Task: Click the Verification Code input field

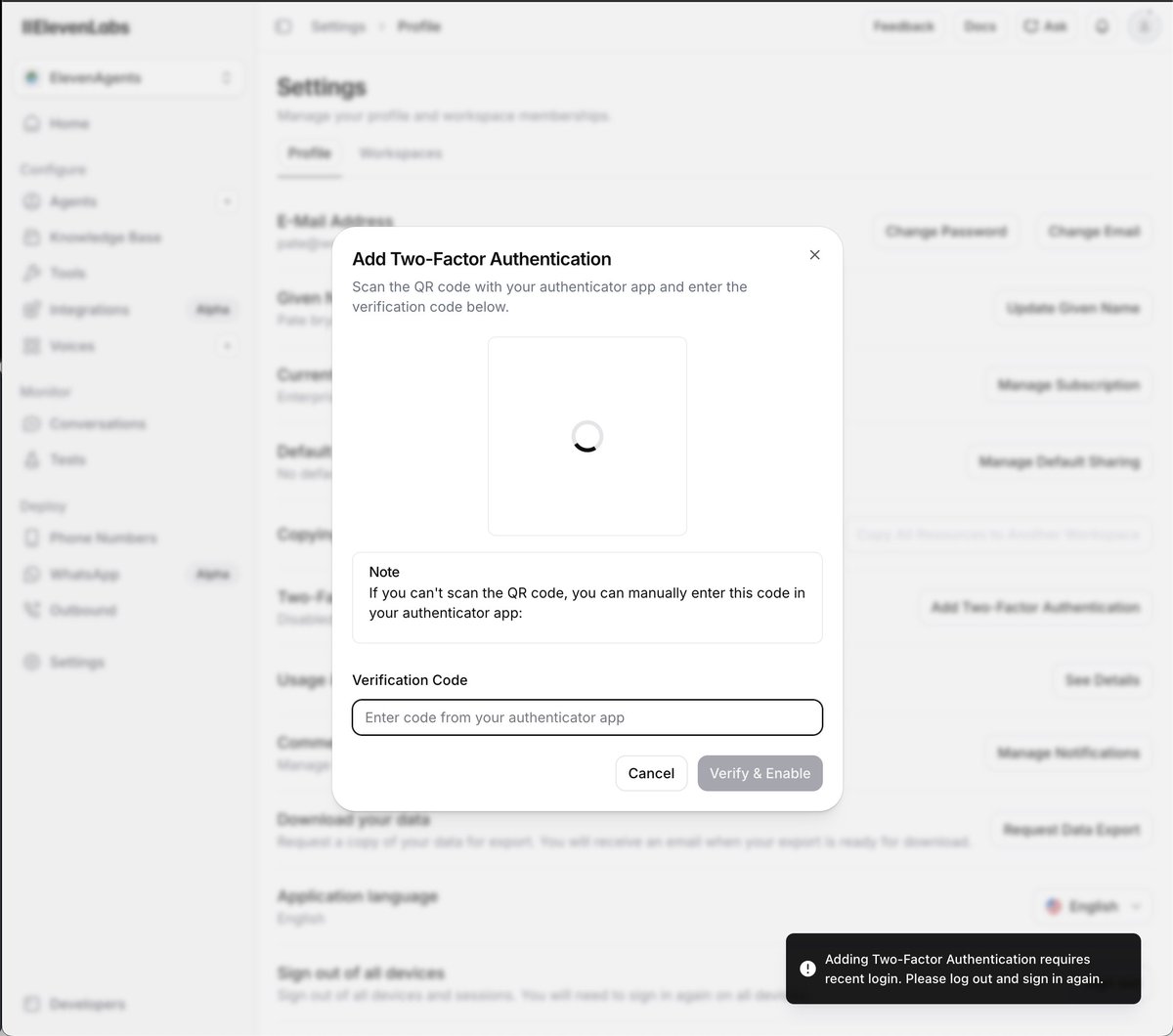Action: coord(587,717)
